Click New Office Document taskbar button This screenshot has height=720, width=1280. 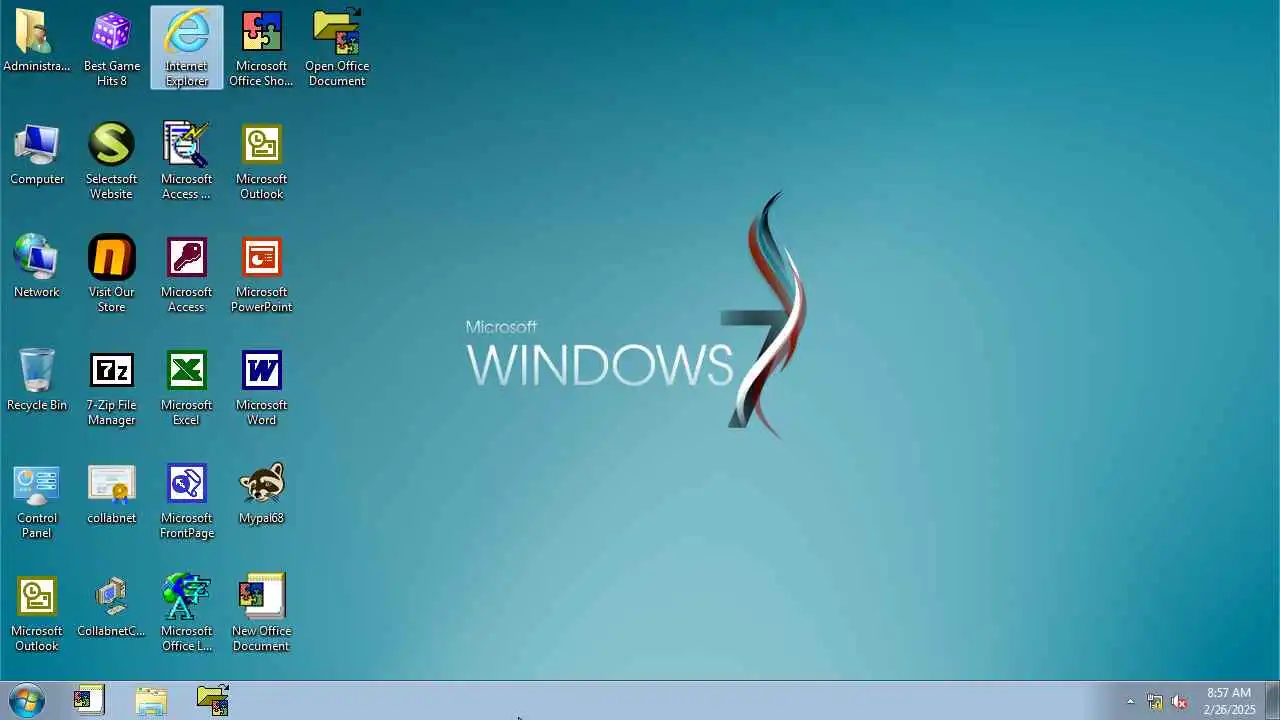[x=89, y=700]
